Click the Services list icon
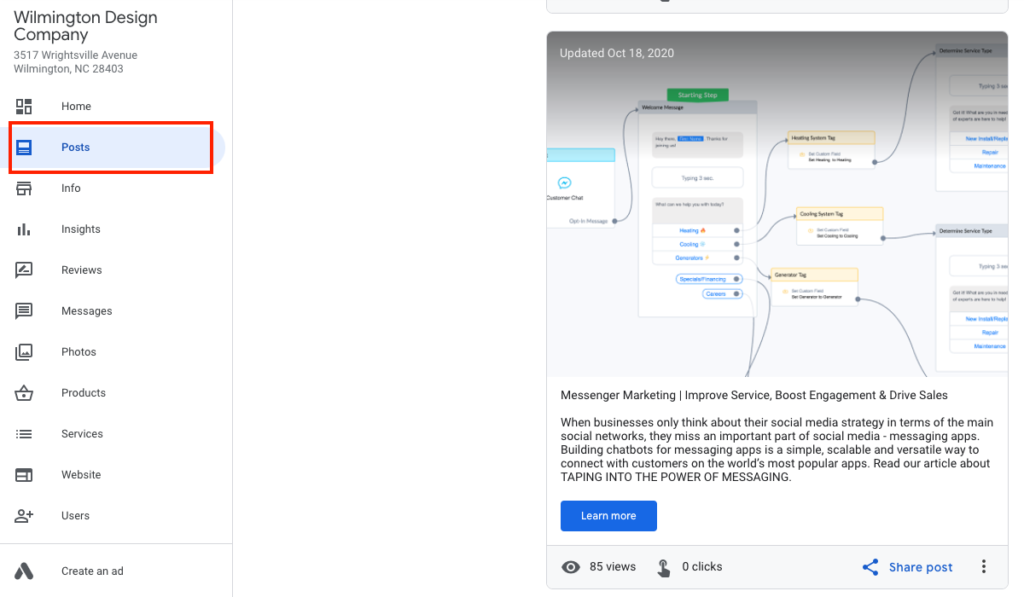1024x597 pixels. pyautogui.click(x=24, y=434)
